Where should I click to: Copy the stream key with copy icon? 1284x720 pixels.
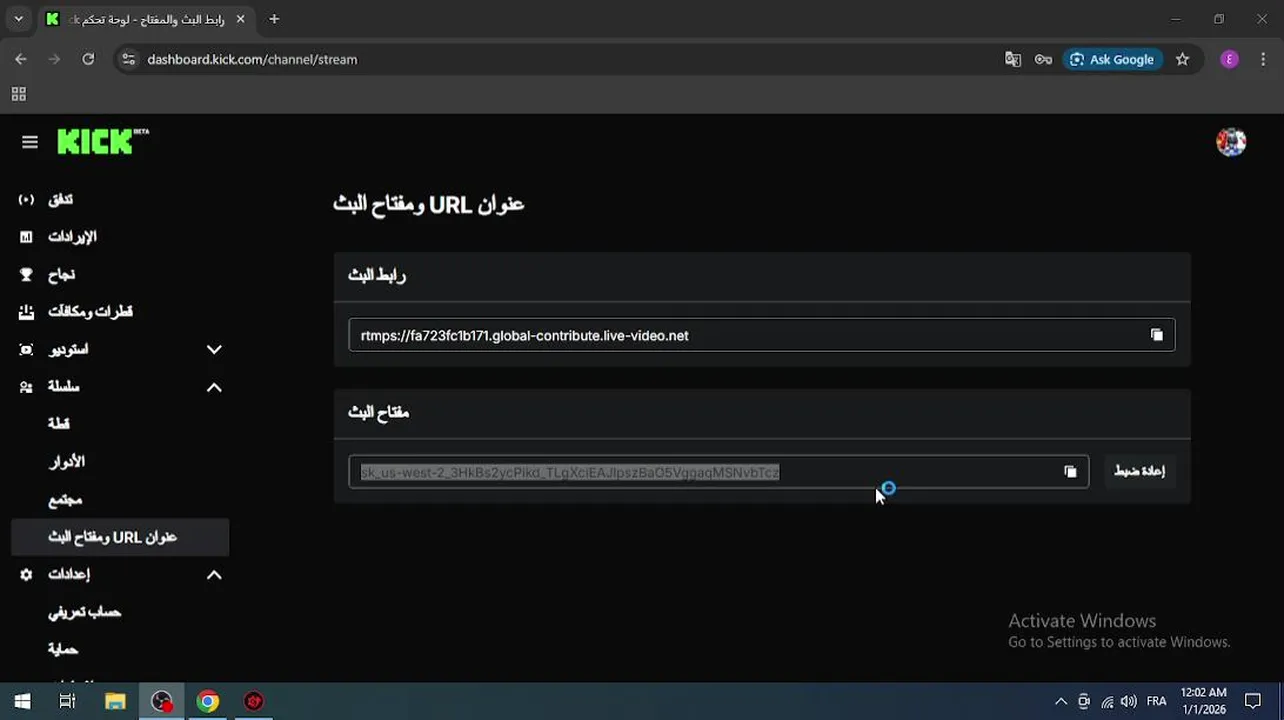tap(1070, 472)
